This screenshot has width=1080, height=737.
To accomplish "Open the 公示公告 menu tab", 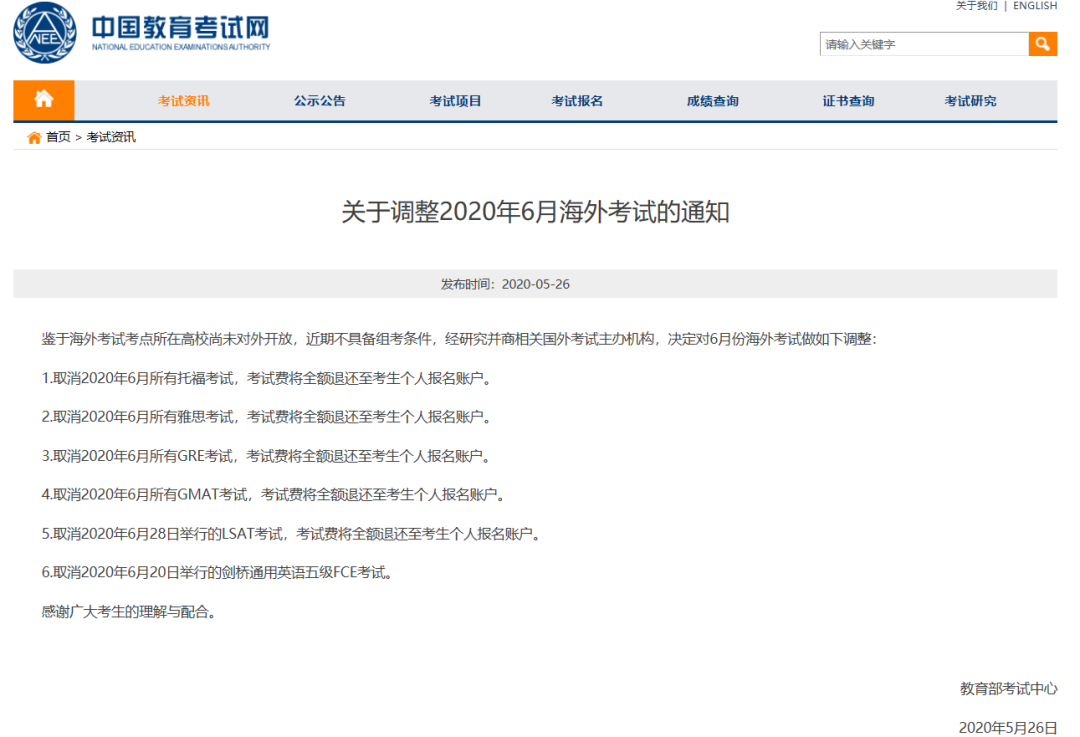I will (x=320, y=101).
